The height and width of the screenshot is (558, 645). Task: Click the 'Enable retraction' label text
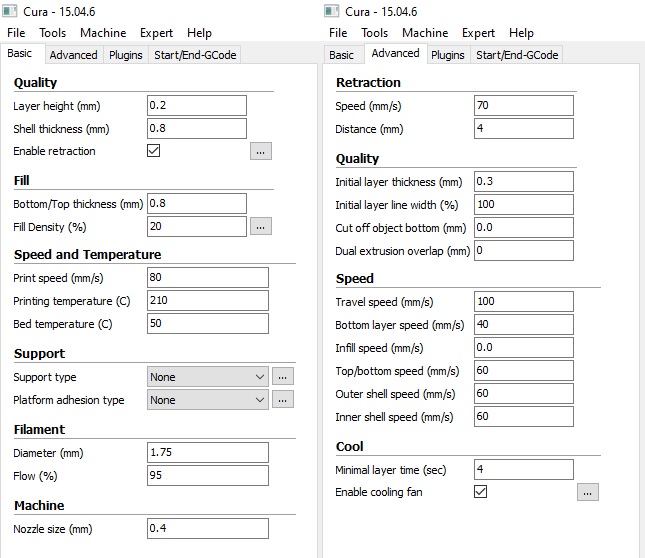click(54, 151)
